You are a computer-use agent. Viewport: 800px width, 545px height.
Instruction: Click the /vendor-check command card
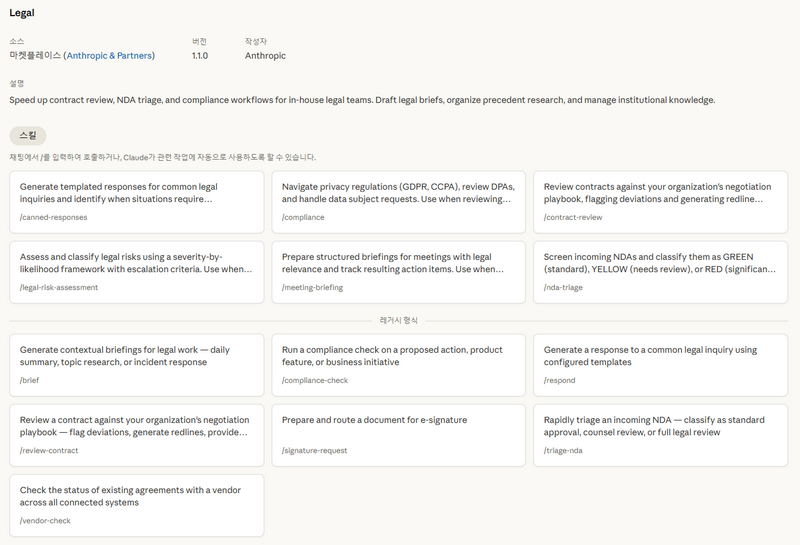136,505
